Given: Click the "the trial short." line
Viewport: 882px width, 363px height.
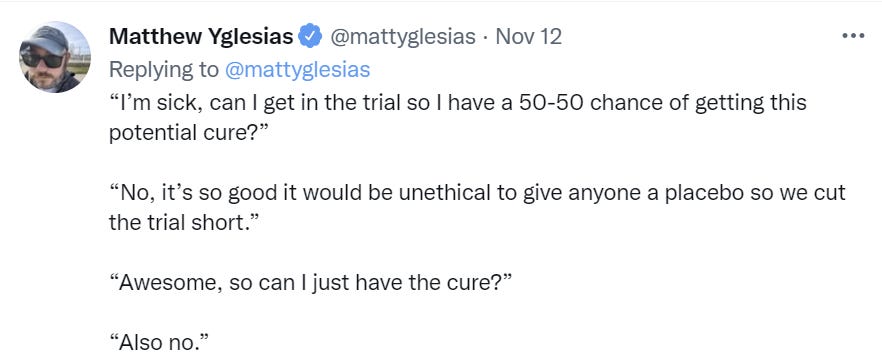Looking at the screenshot, I should point(183,223).
